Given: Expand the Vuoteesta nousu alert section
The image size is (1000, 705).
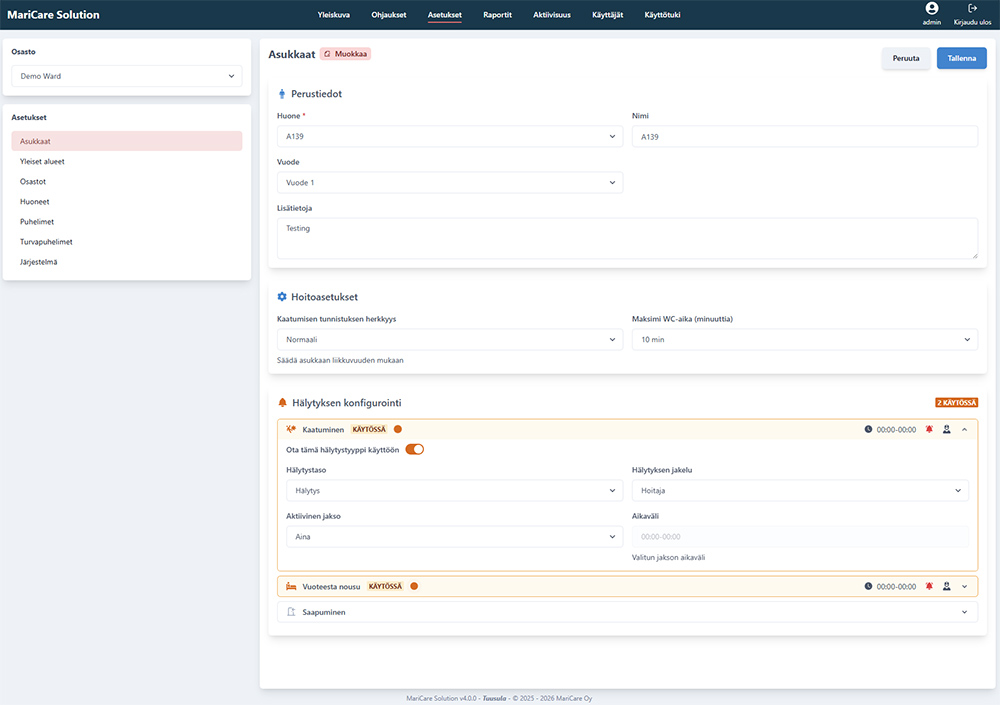Looking at the screenshot, I should click(964, 586).
